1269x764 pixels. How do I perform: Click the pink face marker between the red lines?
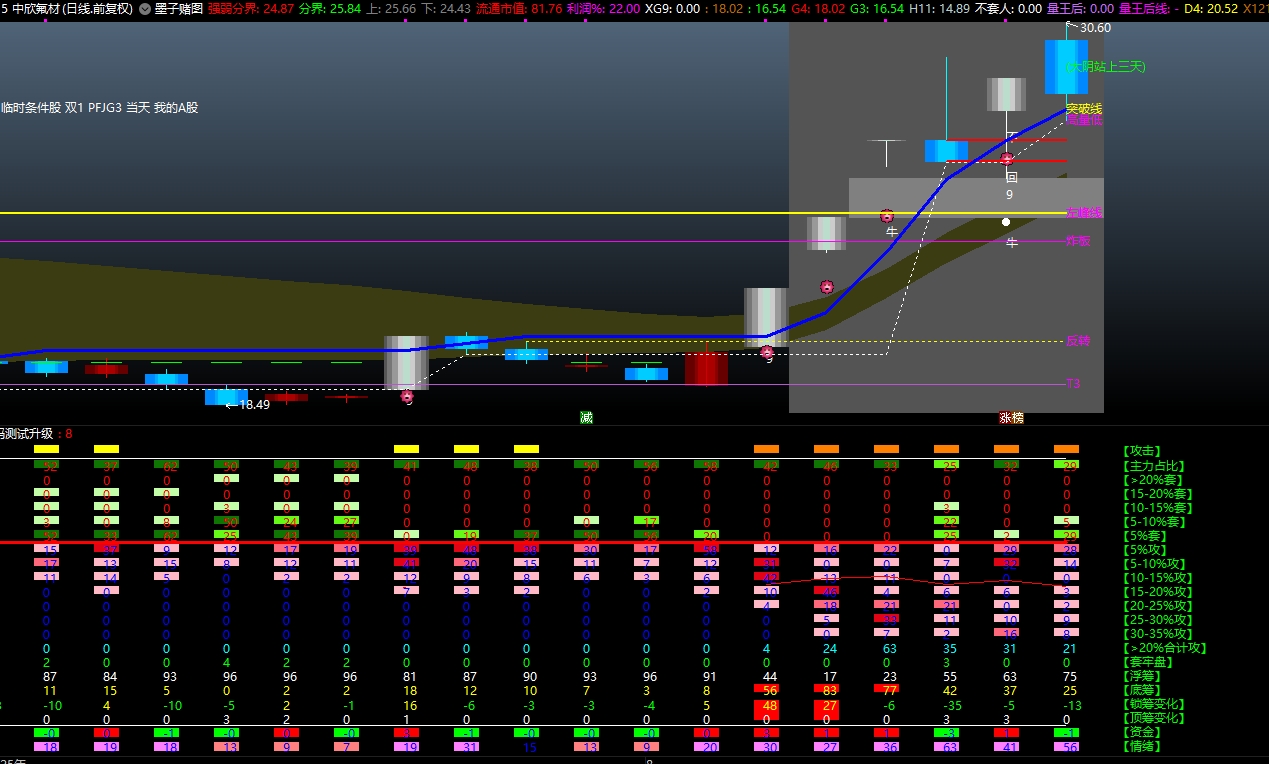pos(1007,158)
